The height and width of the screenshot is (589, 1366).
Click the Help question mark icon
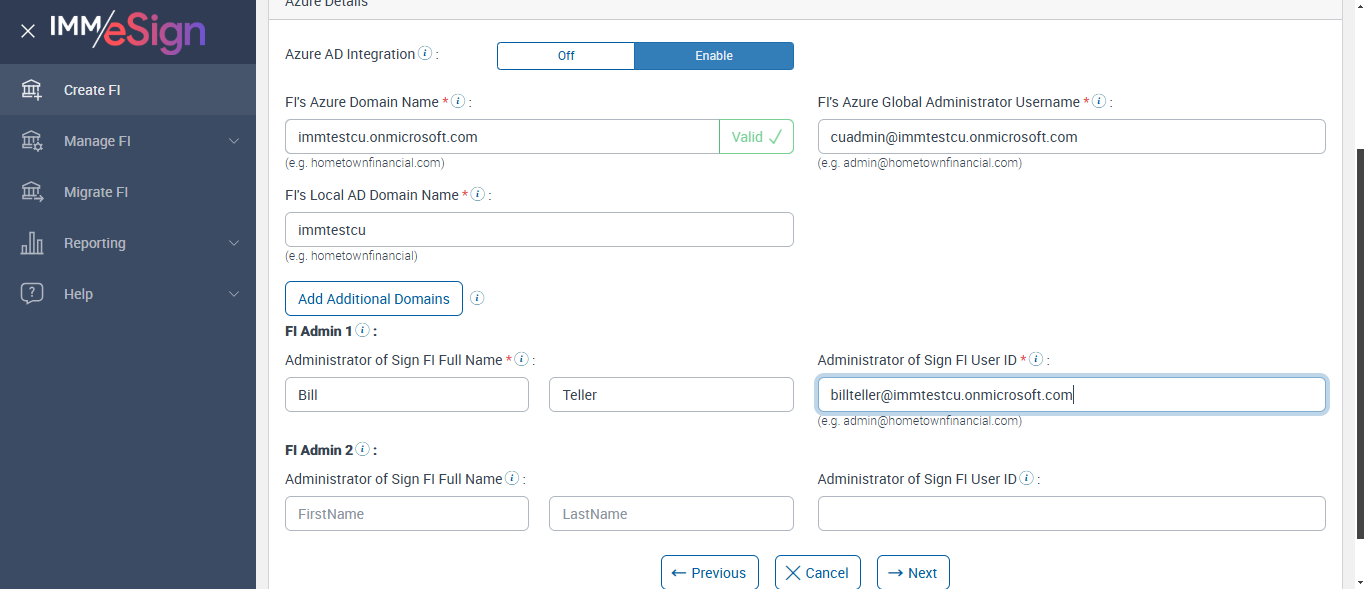(x=32, y=294)
